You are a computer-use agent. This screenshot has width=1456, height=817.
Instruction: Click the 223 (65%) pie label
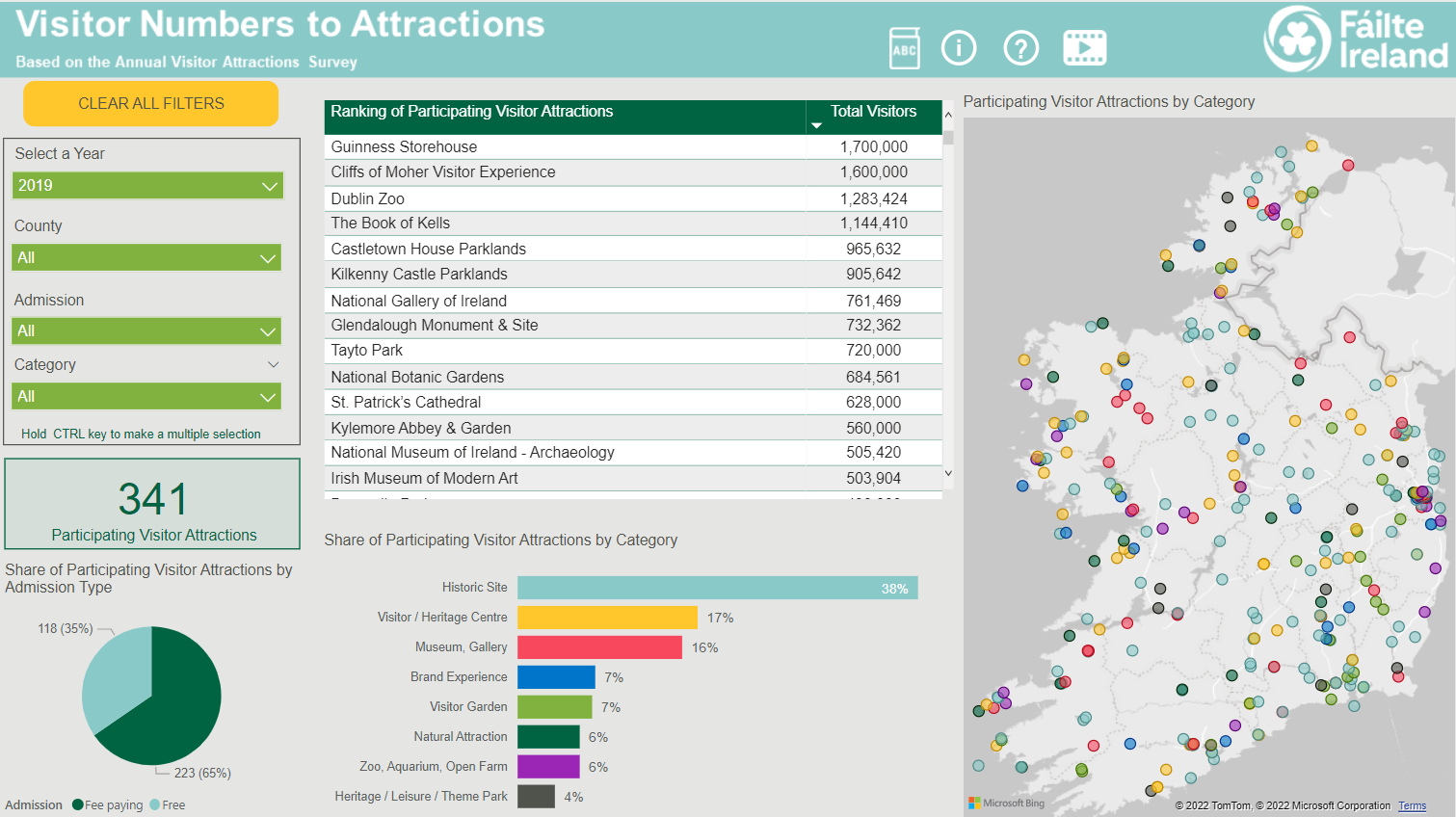[x=202, y=773]
